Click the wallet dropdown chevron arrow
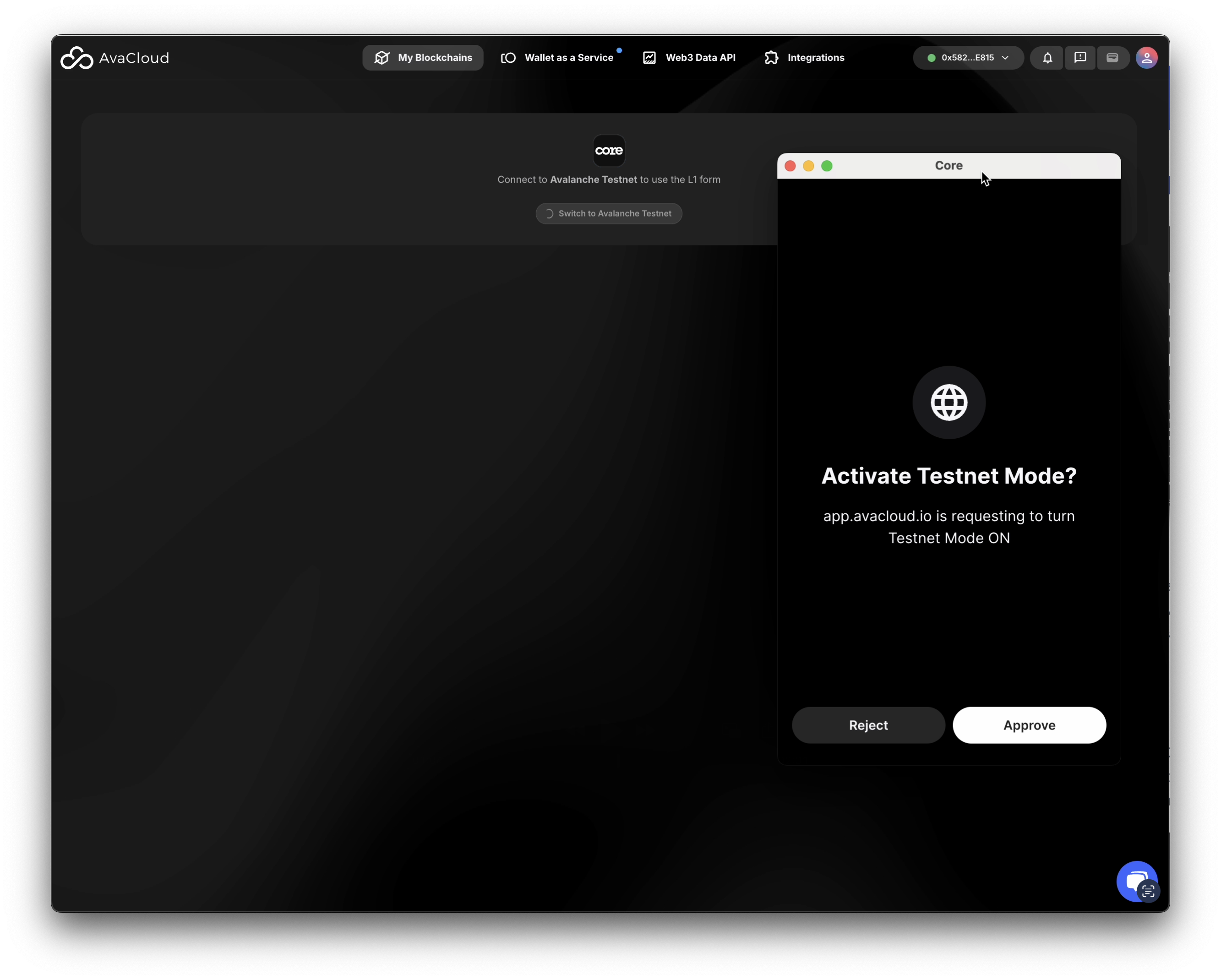Image resolution: width=1221 pixels, height=980 pixels. tap(1005, 58)
